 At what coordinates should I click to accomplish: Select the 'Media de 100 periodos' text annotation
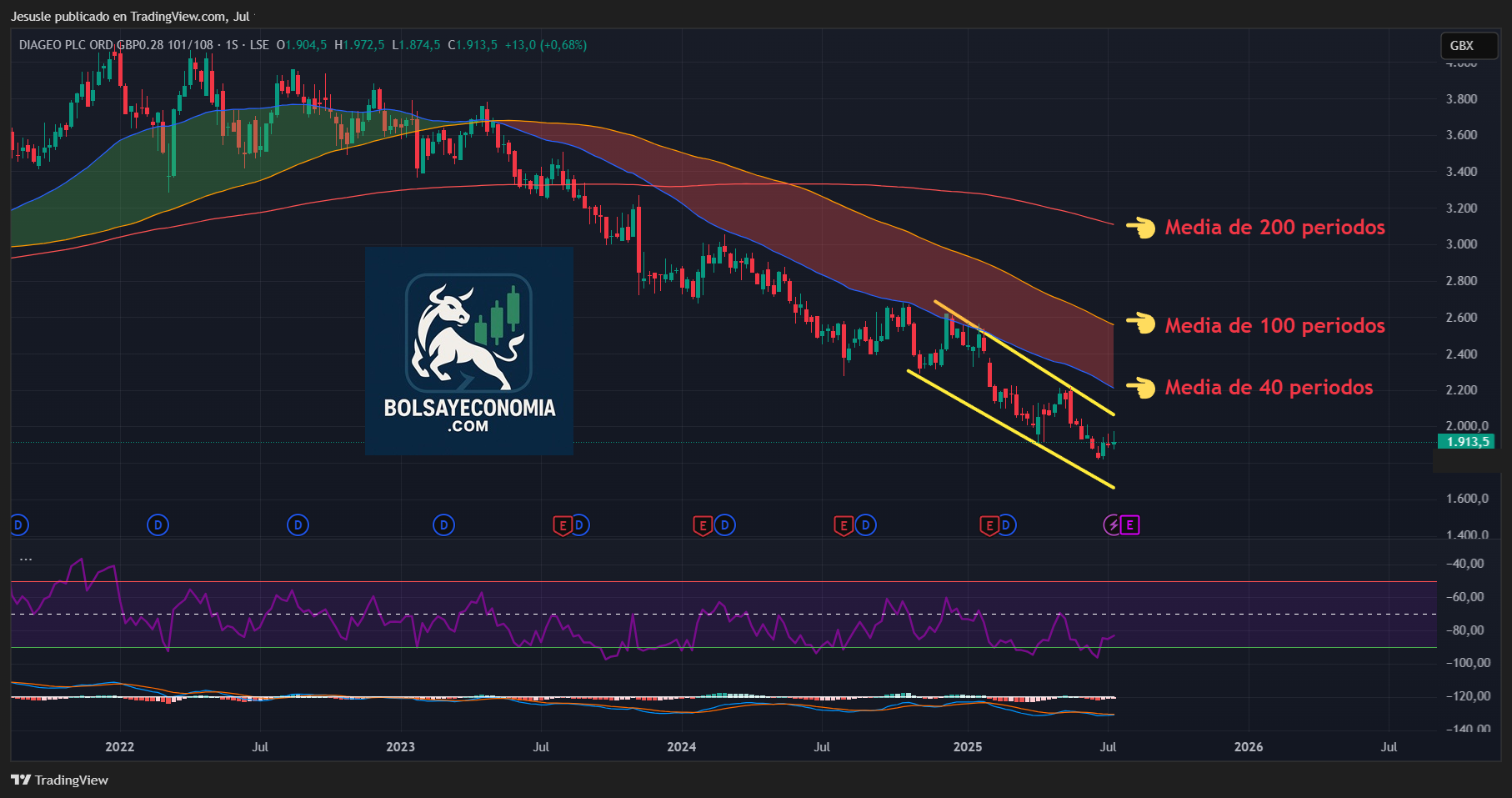pyautogui.click(x=1274, y=325)
